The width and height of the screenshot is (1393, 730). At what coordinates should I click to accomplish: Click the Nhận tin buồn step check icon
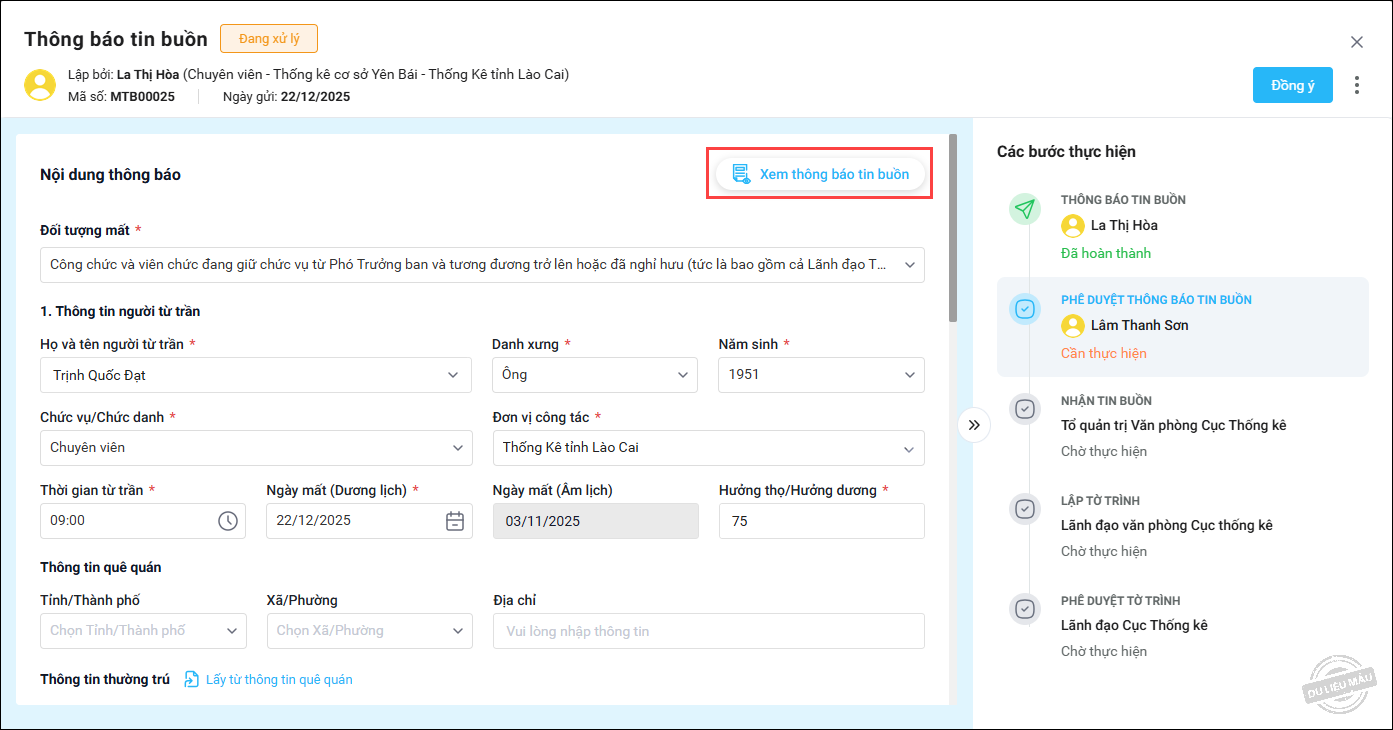coord(1024,409)
